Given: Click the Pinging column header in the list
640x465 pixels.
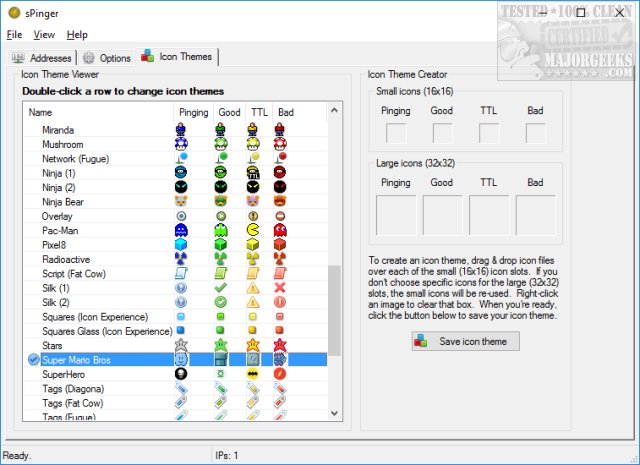Looking at the screenshot, I should pyautogui.click(x=193, y=112).
